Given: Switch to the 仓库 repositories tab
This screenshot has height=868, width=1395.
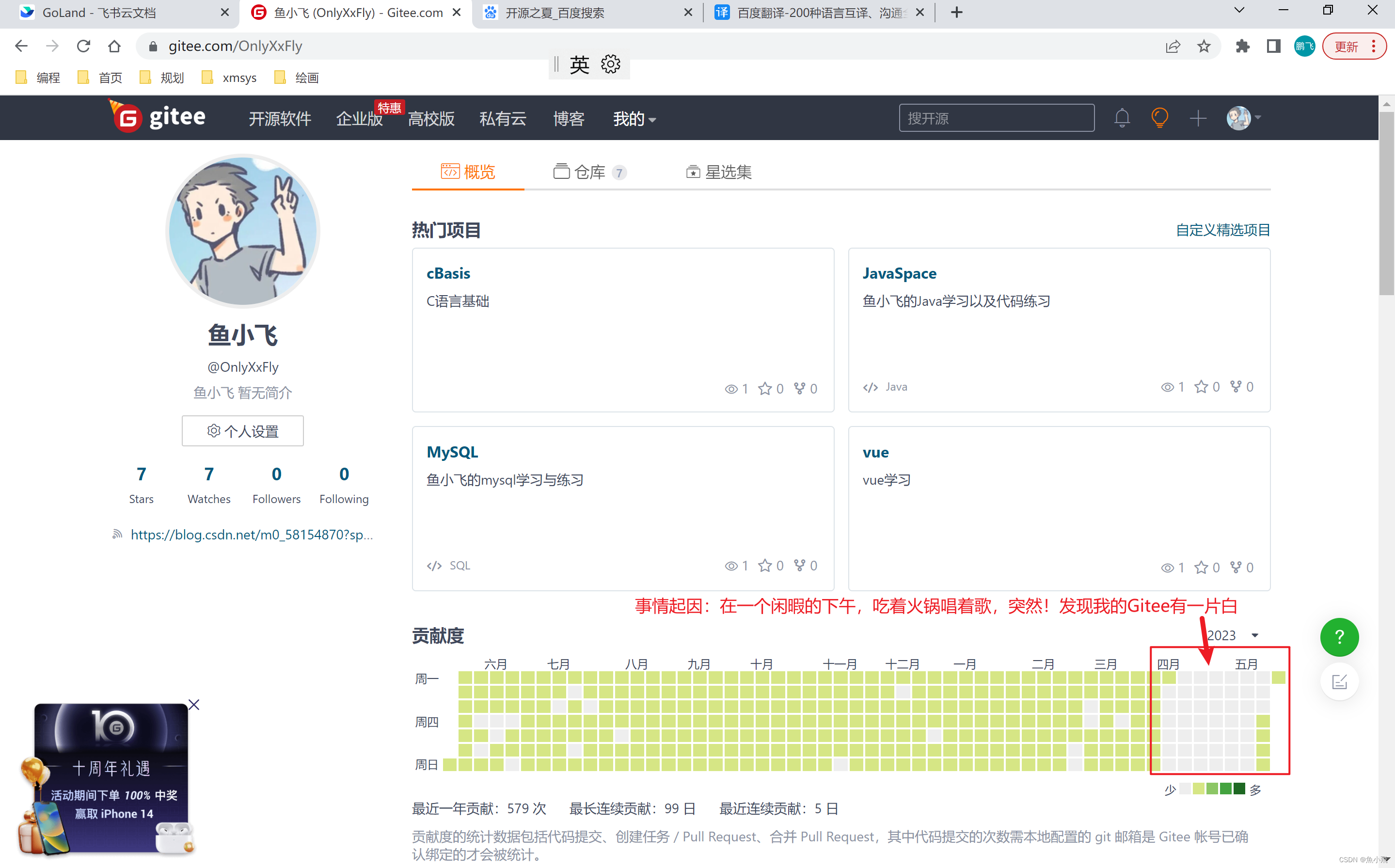Looking at the screenshot, I should pyautogui.click(x=590, y=170).
